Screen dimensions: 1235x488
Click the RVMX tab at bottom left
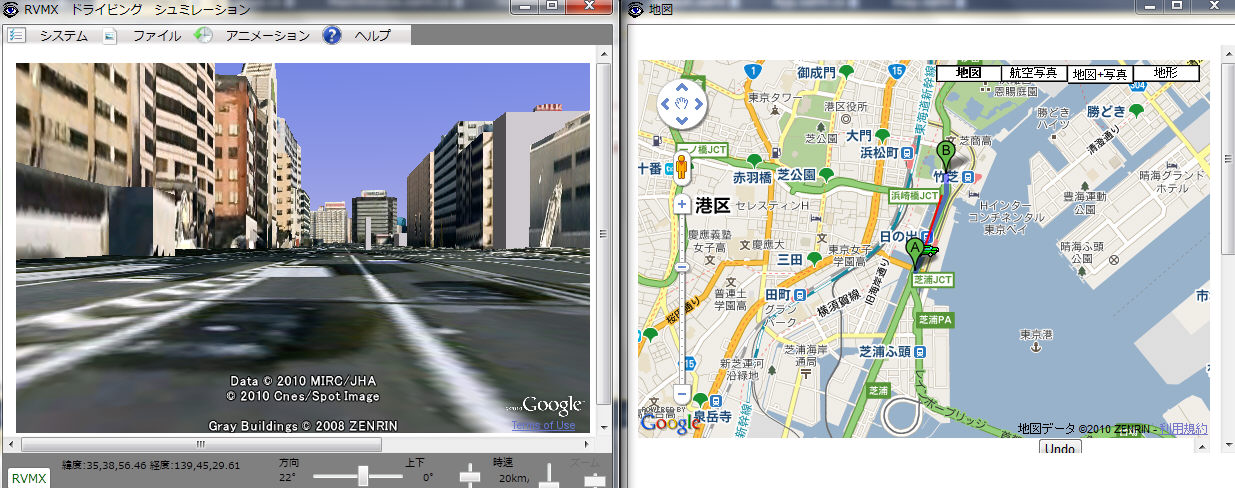click(x=24, y=479)
